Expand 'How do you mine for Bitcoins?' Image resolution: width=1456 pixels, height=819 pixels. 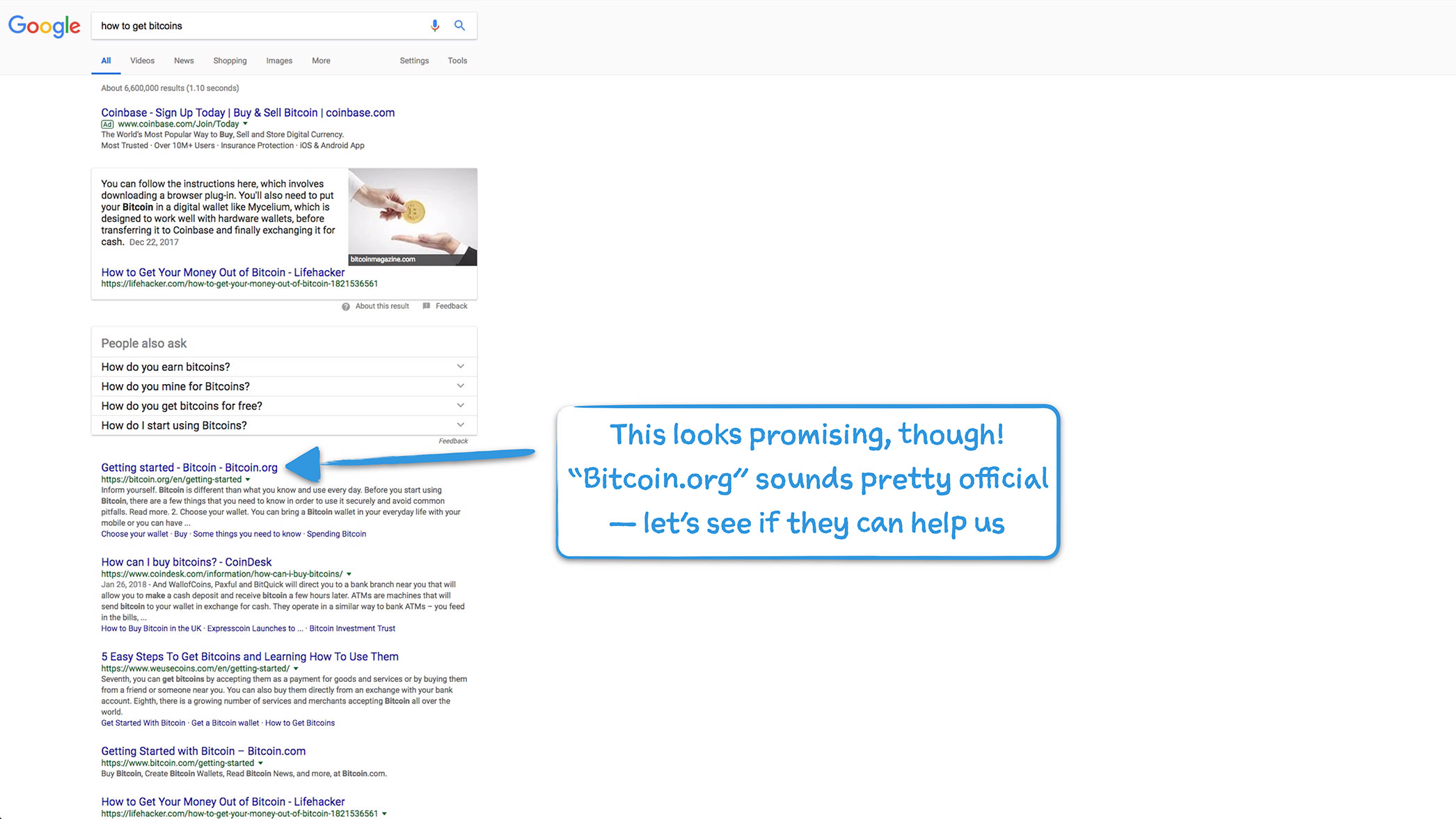tap(460, 386)
